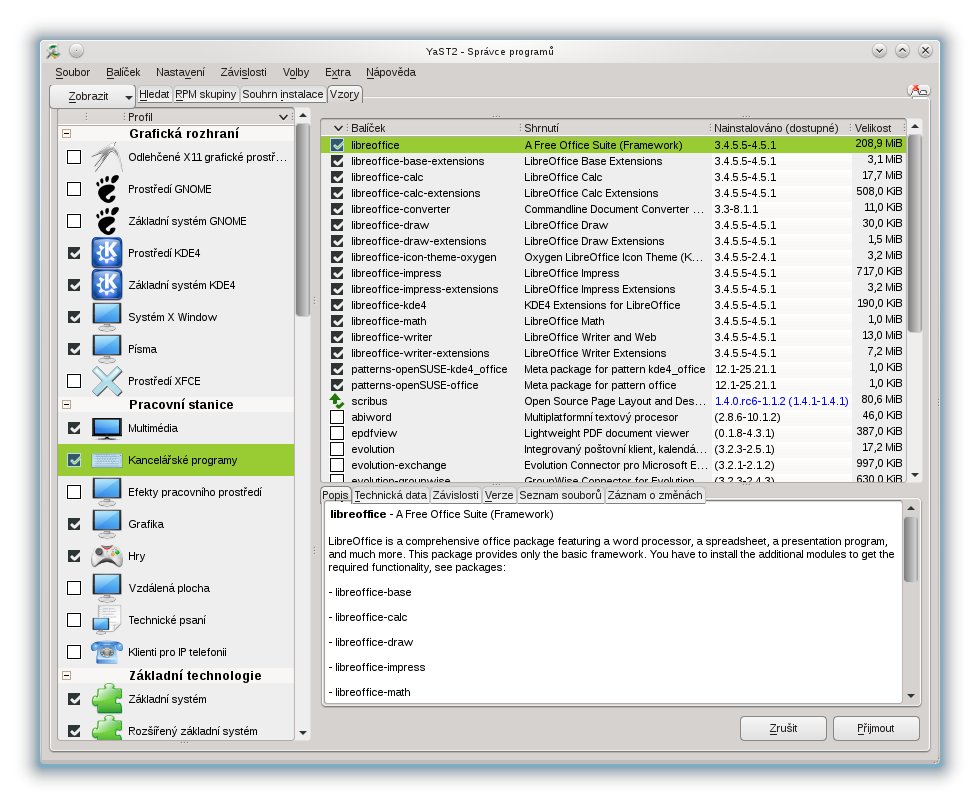This screenshot has height=804, width=980.
Task: Click the Rozšířený základní systém puzzle icon
Action: (107, 730)
